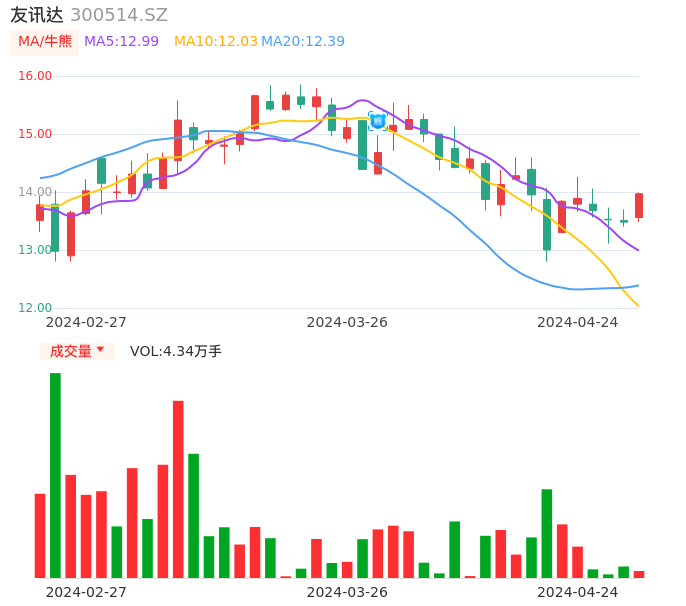Click the red triangle beside 成交量
The height and width of the screenshot is (606, 686).
(x=100, y=350)
